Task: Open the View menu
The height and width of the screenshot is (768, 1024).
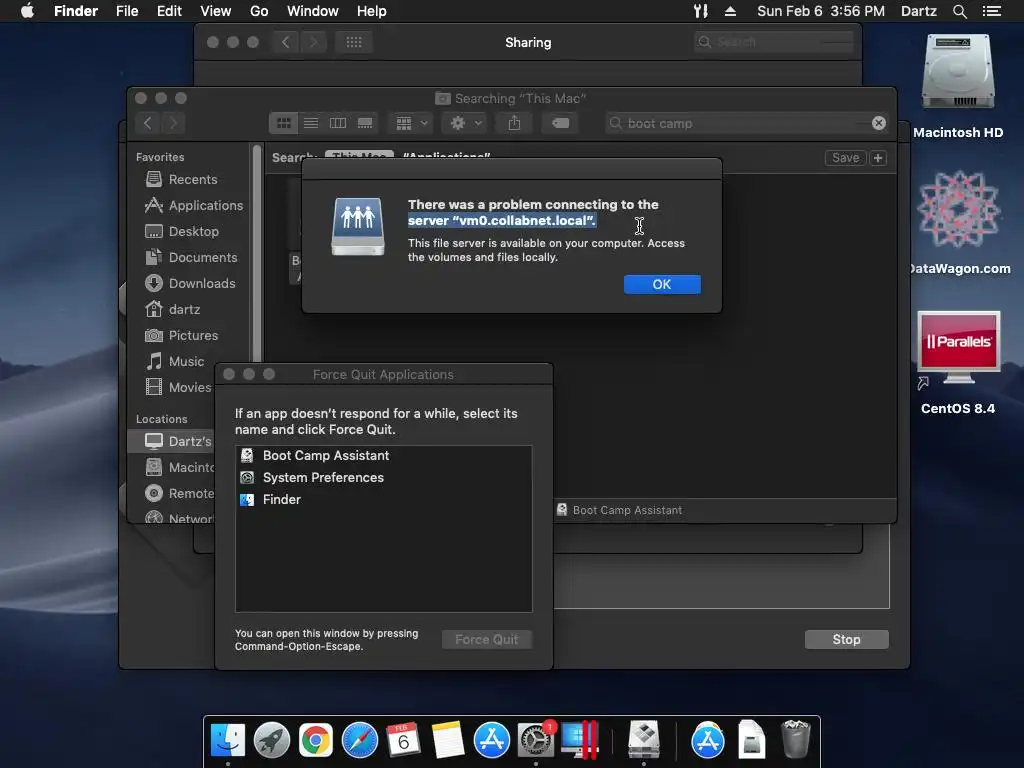Action: (x=216, y=11)
